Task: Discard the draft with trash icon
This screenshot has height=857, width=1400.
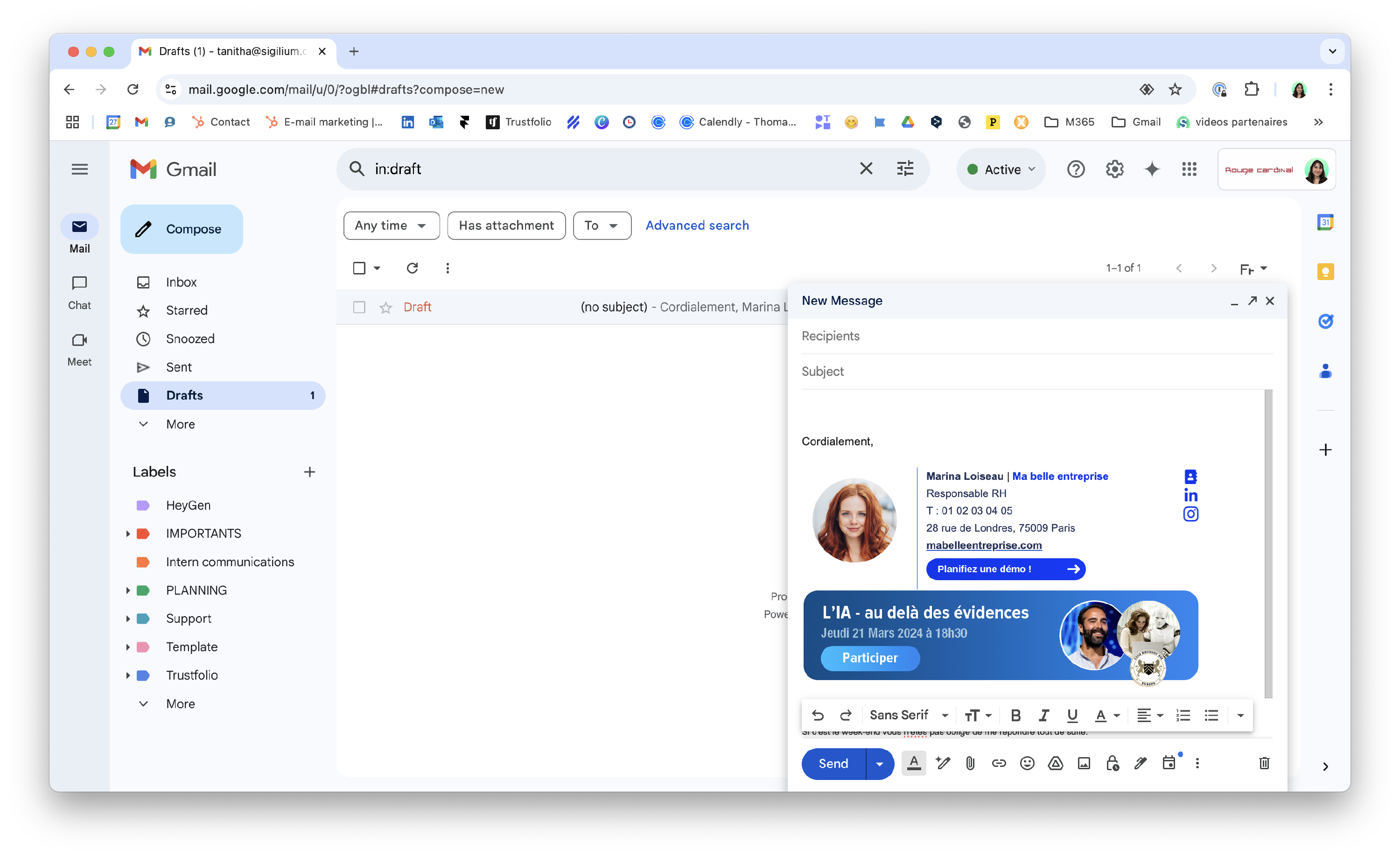Action: [x=1264, y=763]
